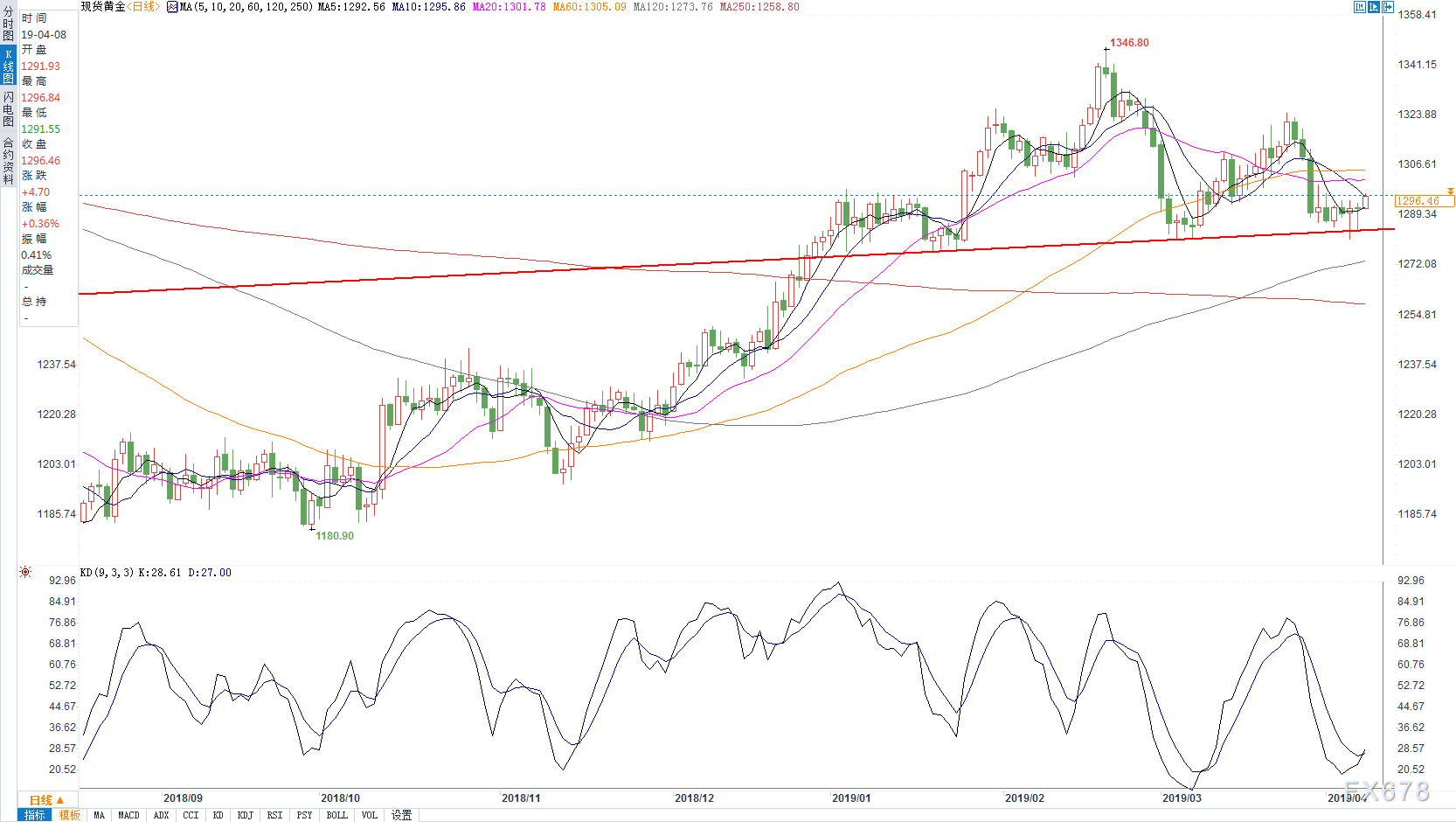
Task: Open the 闪电图 vertical tab
Action: coord(9,108)
